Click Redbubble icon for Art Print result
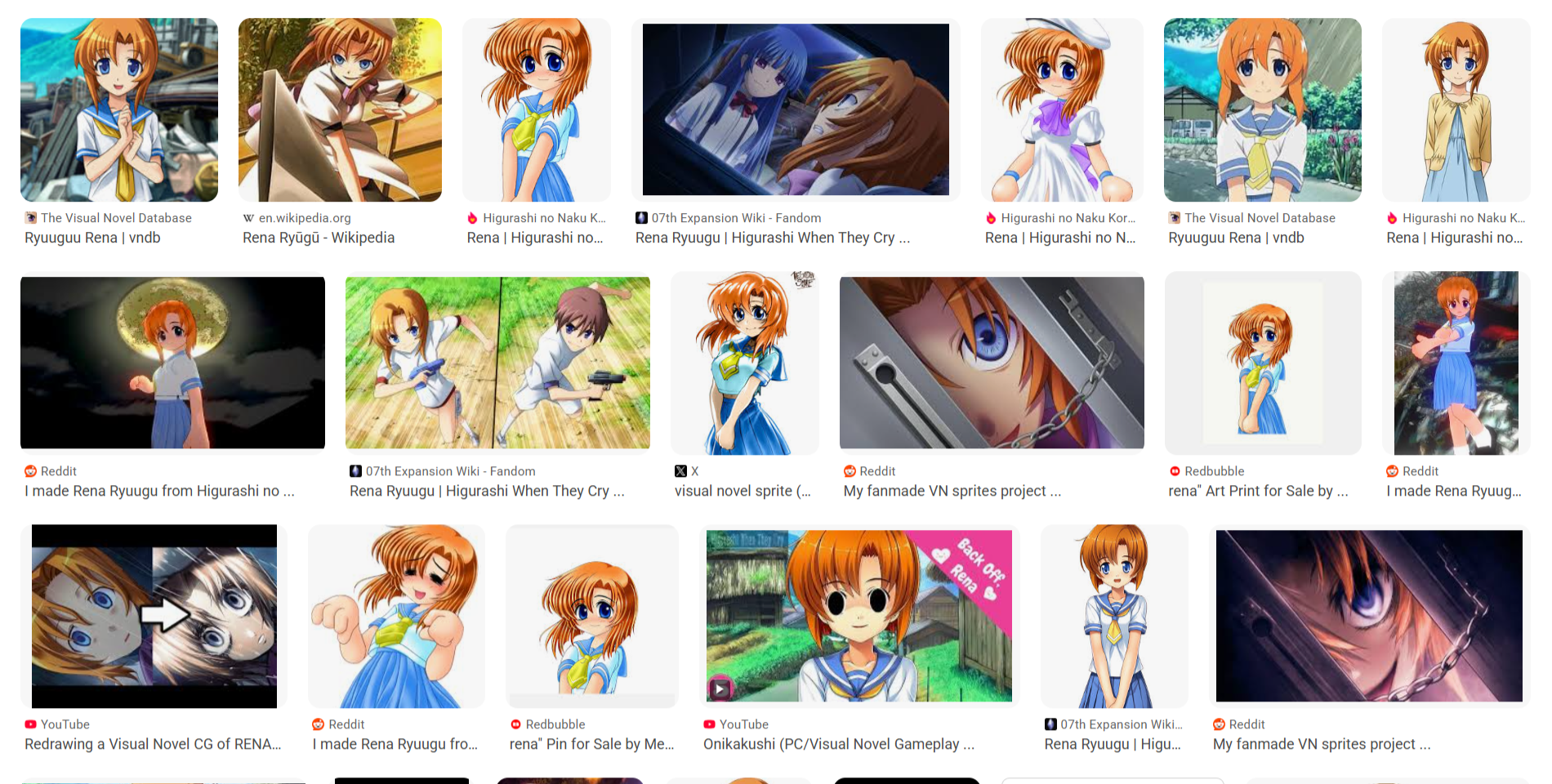Screen dimensions: 1552x784 [1175, 471]
